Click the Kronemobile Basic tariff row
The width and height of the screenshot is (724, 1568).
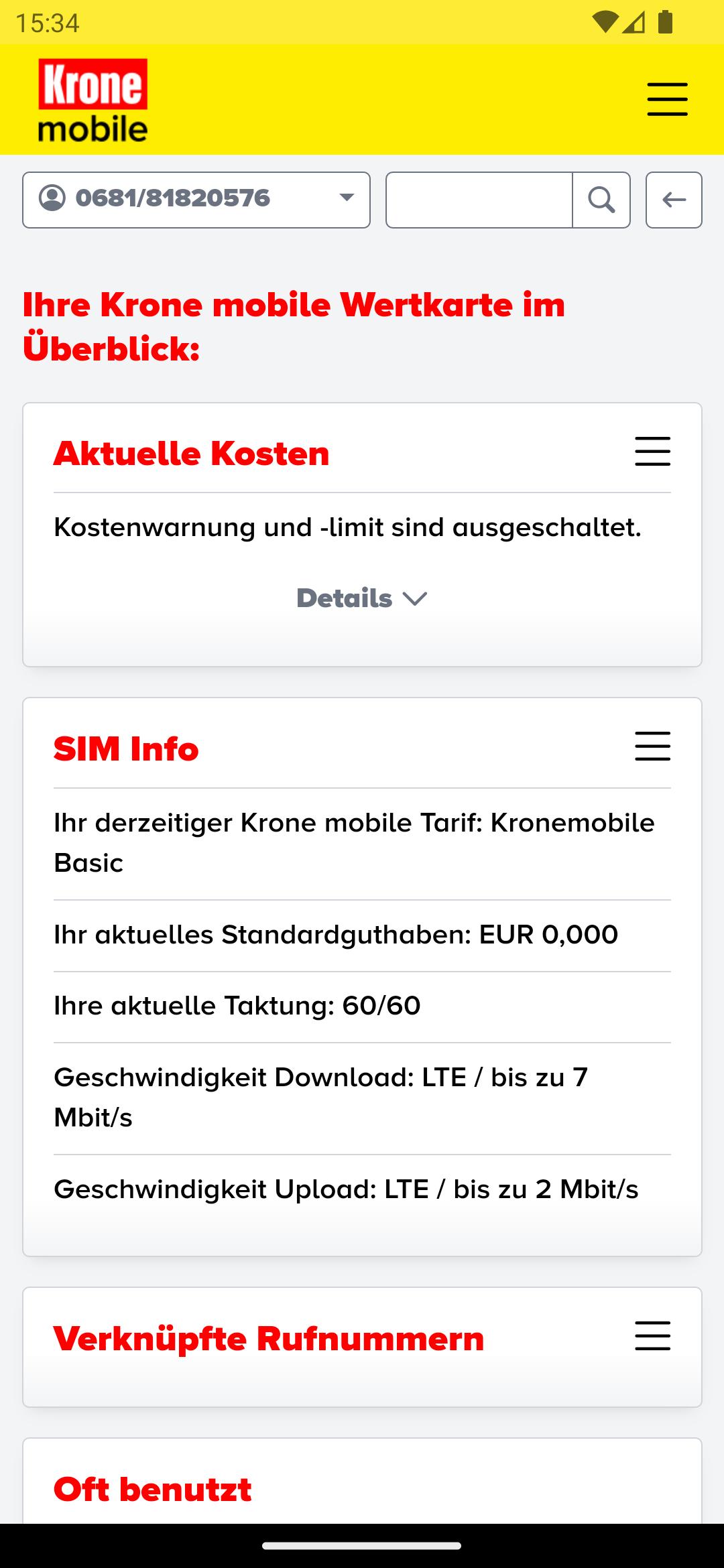coord(362,843)
